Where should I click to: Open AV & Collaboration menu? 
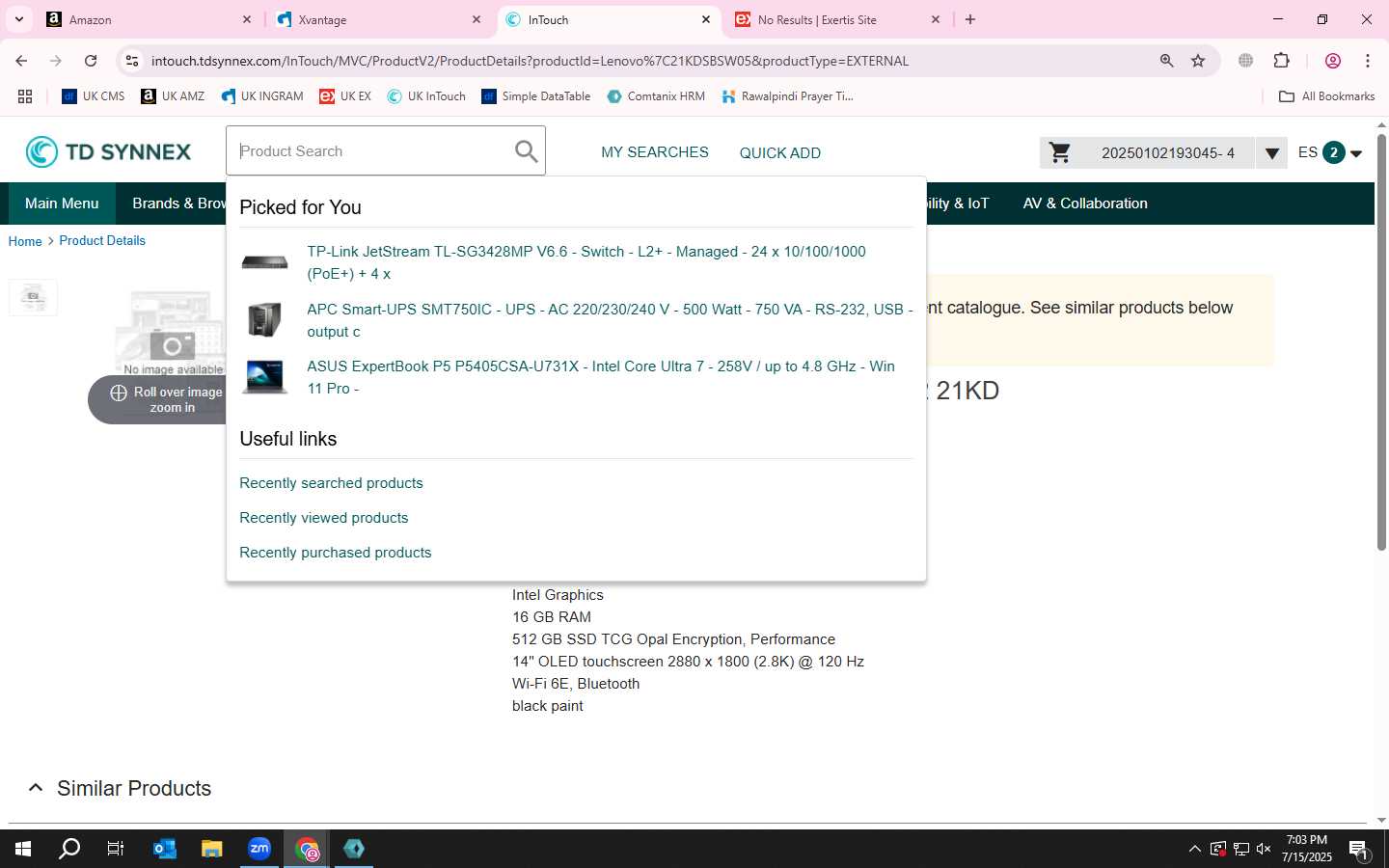pos(1085,203)
